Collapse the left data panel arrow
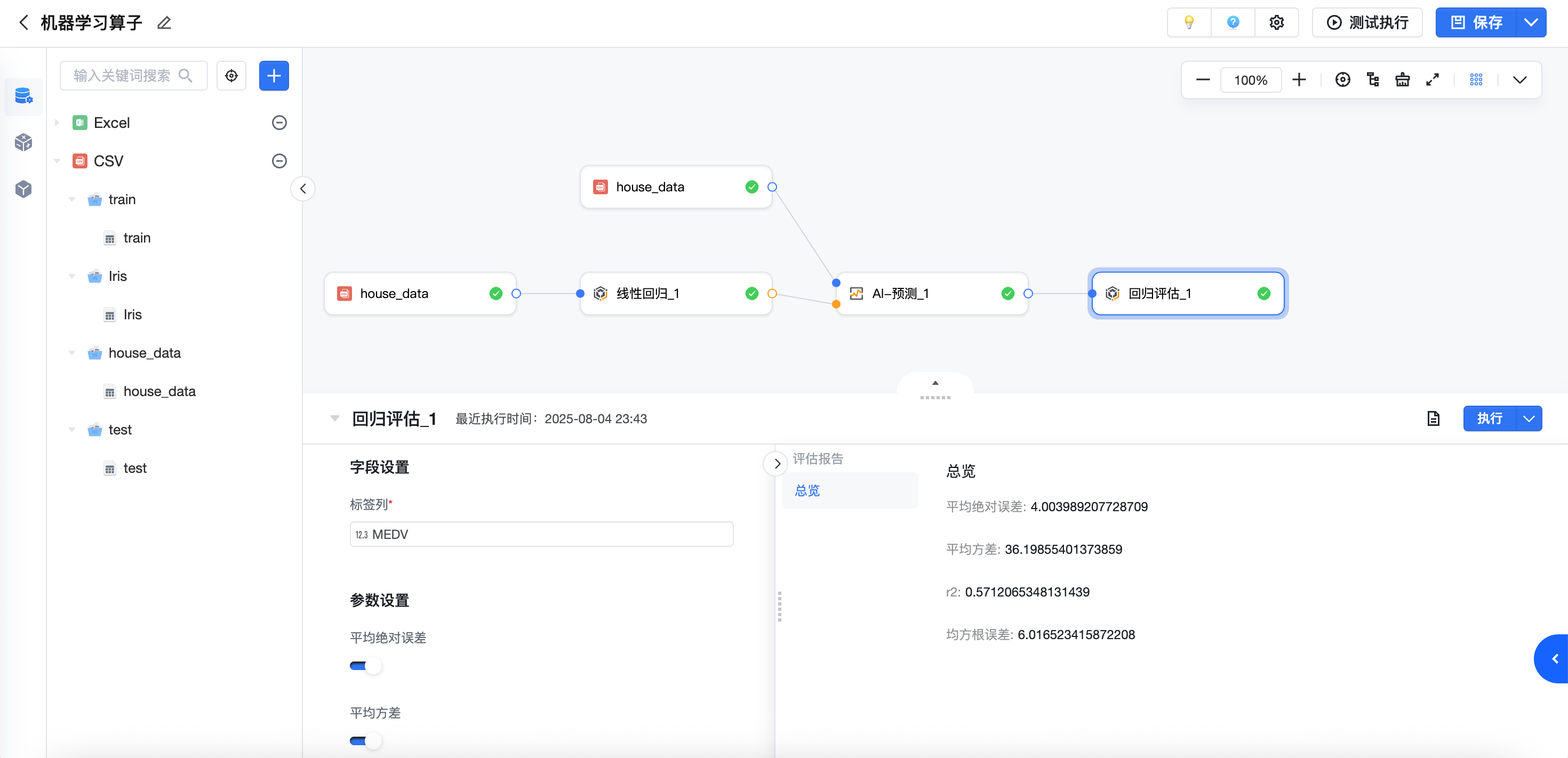The width and height of the screenshot is (1568, 758). [x=303, y=189]
